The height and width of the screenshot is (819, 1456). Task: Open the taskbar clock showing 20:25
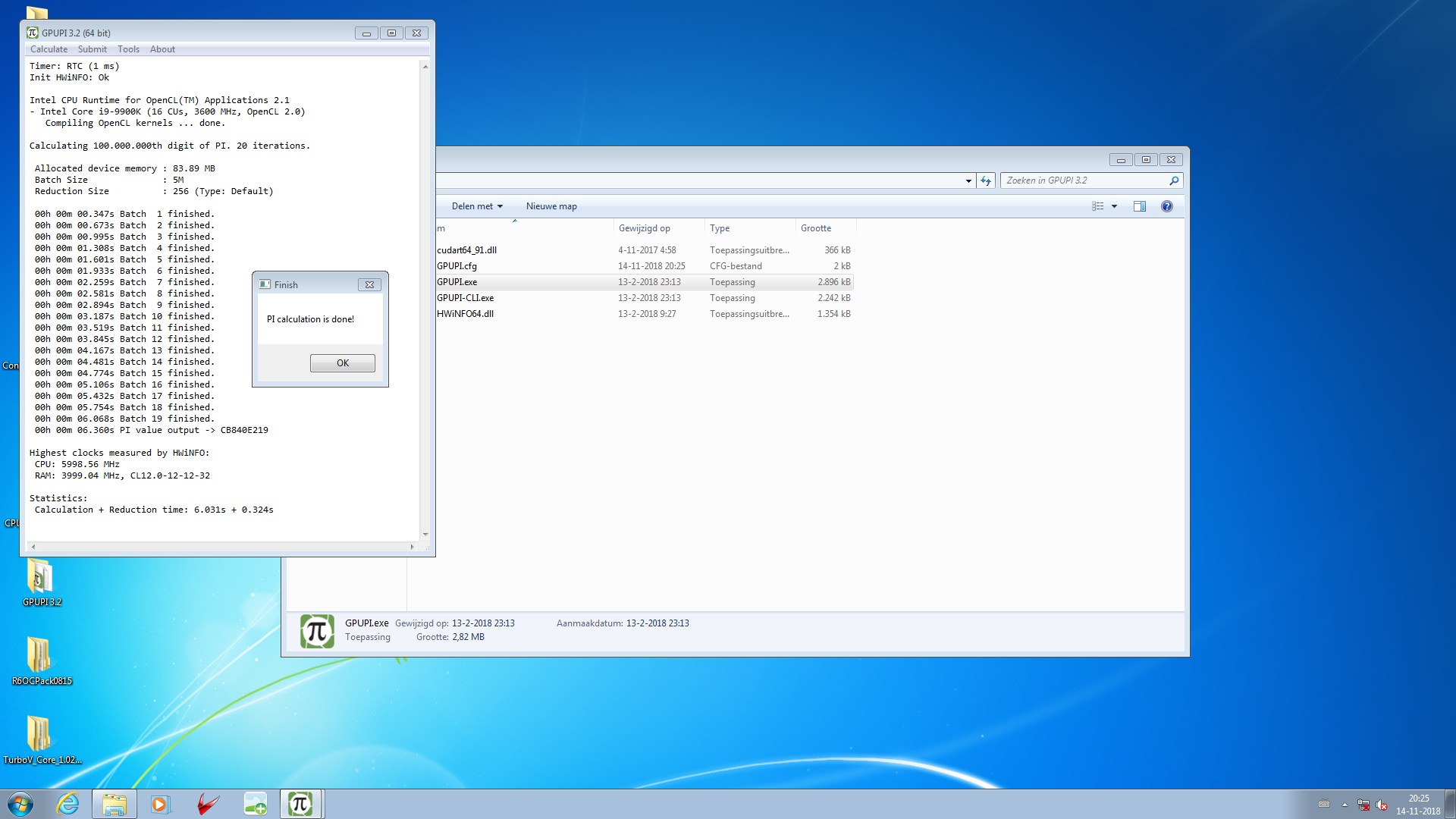1418,805
